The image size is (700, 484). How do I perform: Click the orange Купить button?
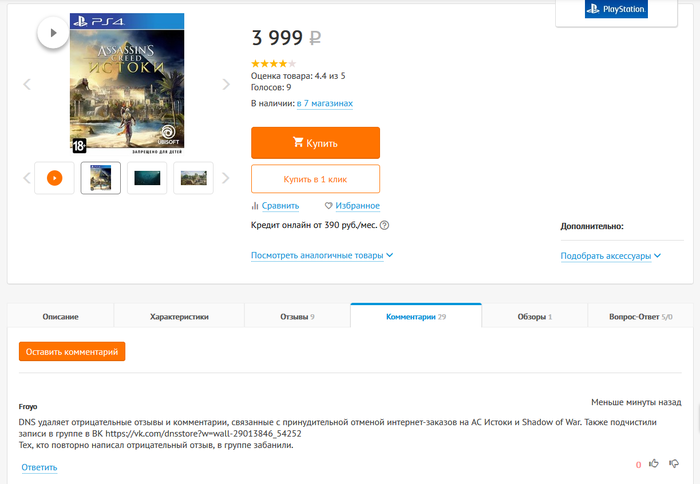315,143
